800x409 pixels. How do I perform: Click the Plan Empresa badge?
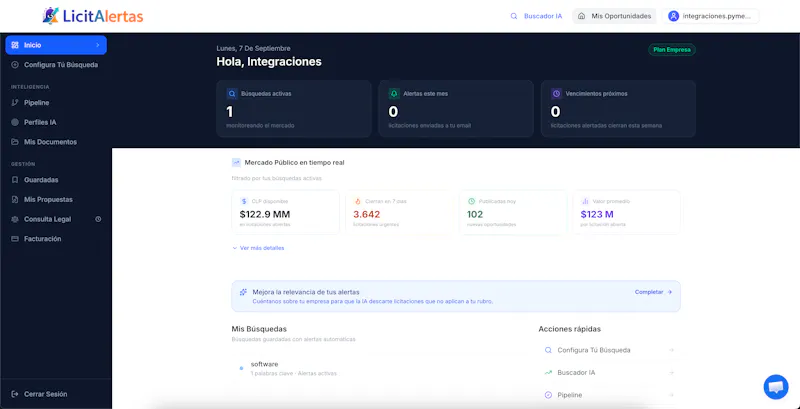click(x=672, y=49)
